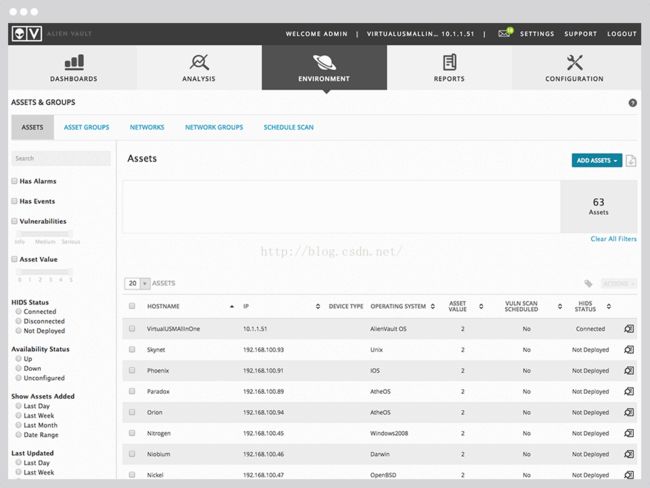Select Show Assets Added Last Week radio
Screen dimensions: 650x488
(18, 415)
